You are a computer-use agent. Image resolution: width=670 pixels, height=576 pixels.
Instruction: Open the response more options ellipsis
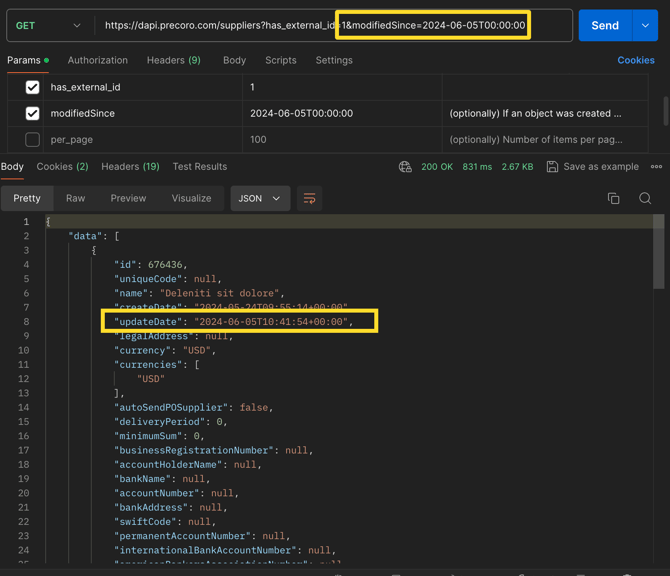[656, 167]
